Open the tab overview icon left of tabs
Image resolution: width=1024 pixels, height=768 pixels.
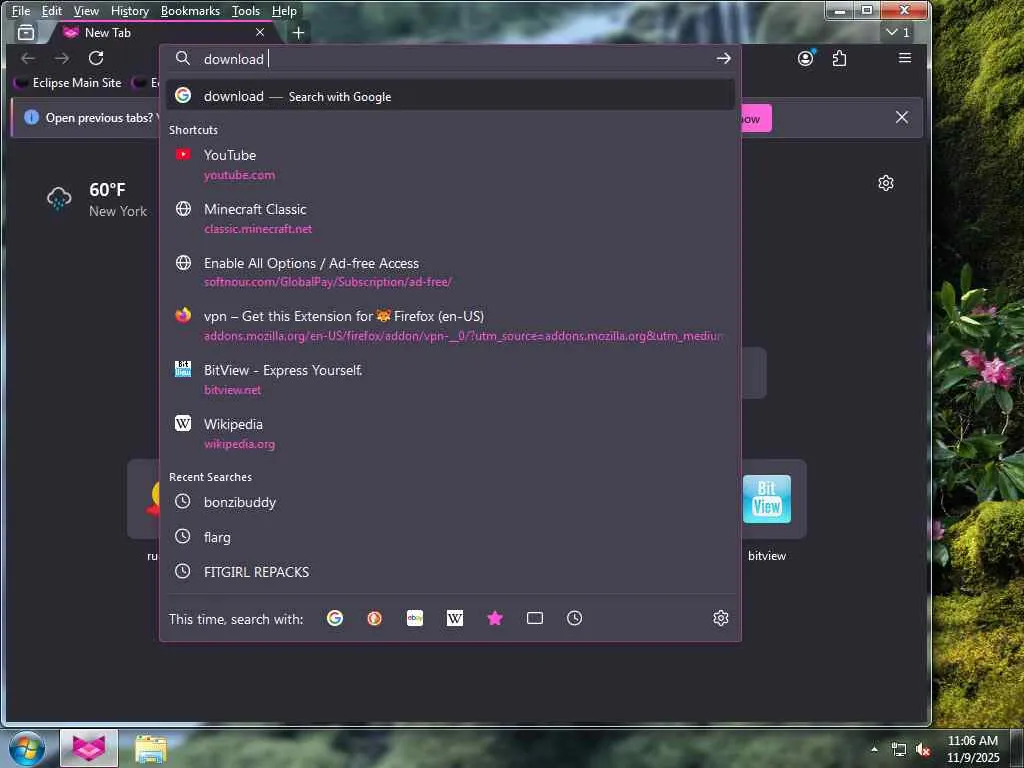[26, 32]
